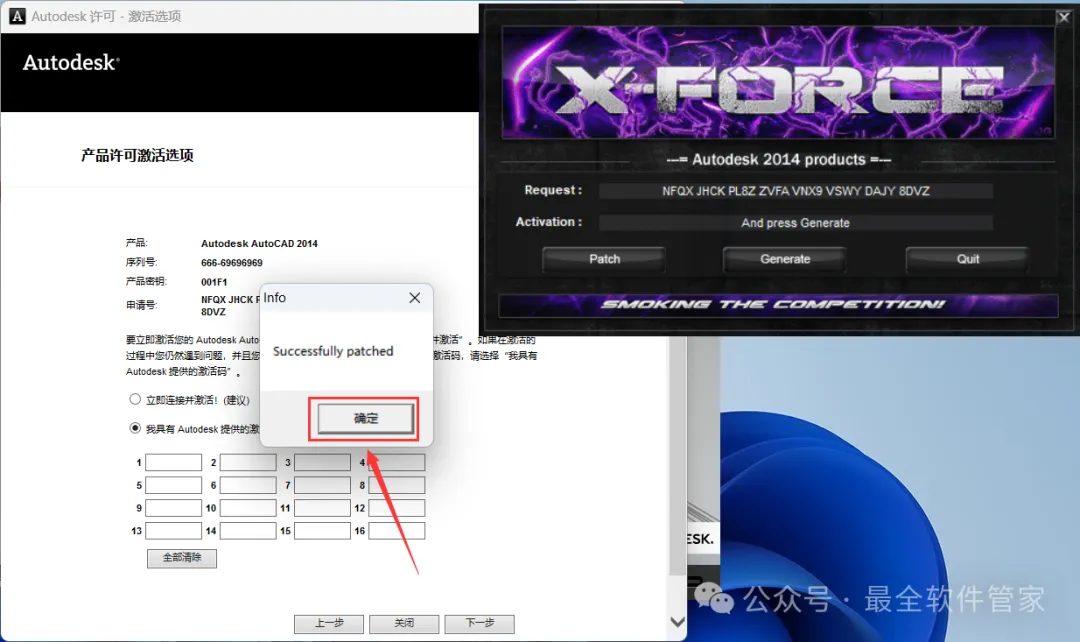1080x642 pixels.
Task: Click the Request field in X-Force
Action: 796,191
